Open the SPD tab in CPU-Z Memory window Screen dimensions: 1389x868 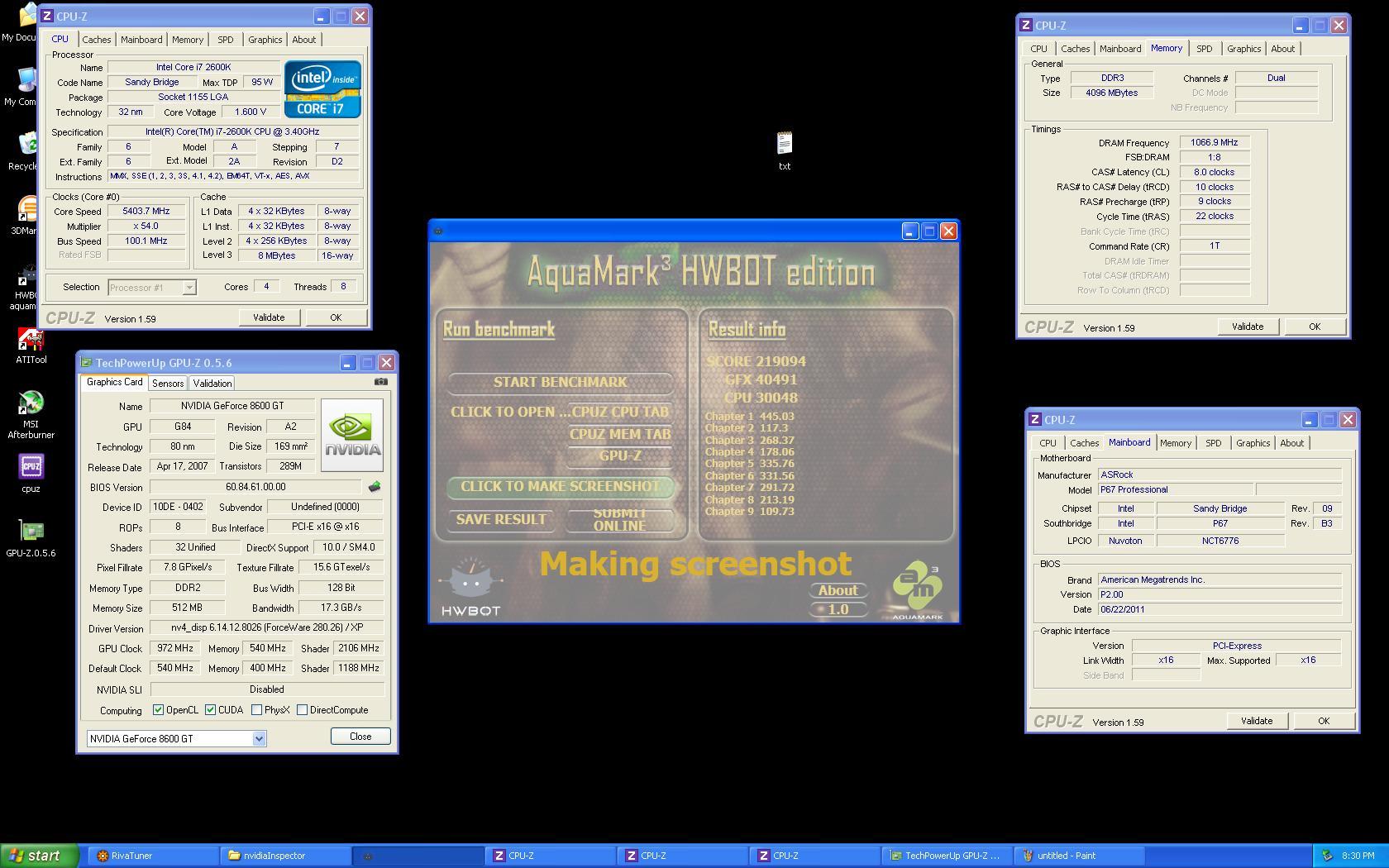1204,49
